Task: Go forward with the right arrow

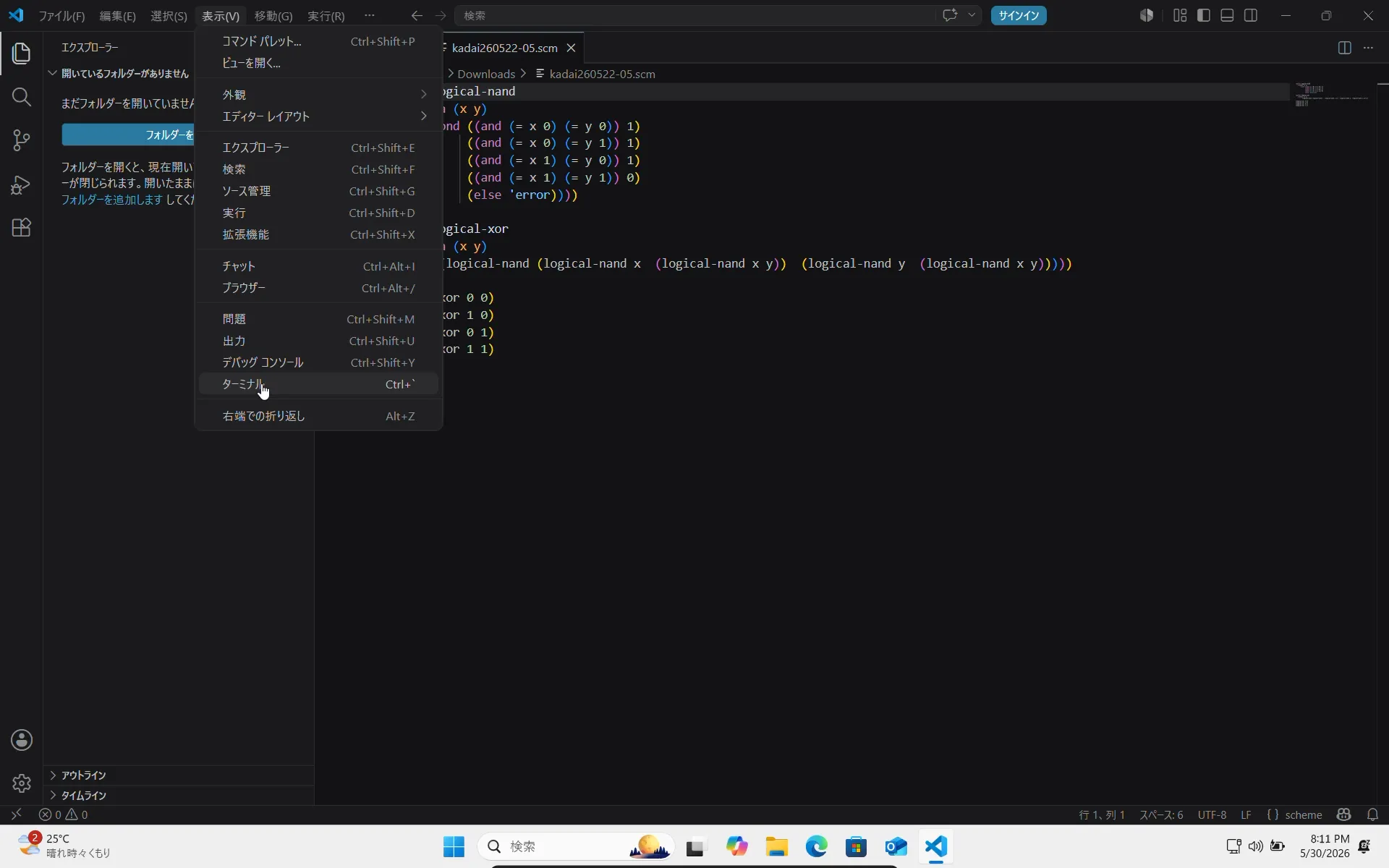Action: [441, 15]
